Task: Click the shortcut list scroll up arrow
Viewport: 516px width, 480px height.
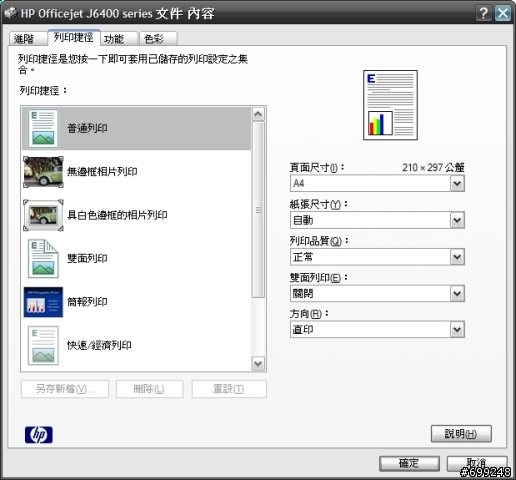Action: click(x=258, y=114)
